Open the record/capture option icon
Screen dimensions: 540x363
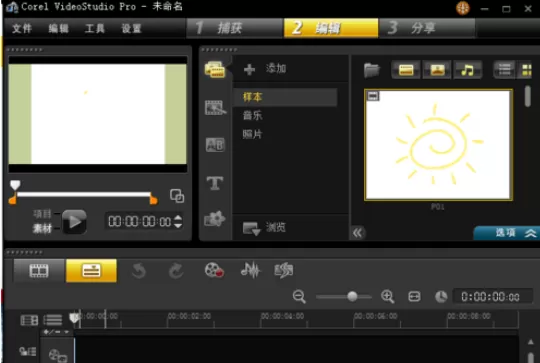pyautogui.click(x=214, y=270)
